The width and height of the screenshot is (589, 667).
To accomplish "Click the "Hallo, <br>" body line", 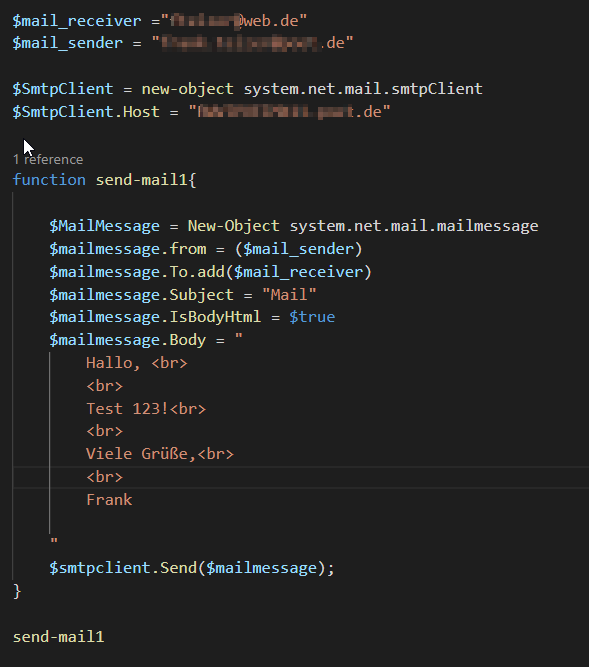I will point(137,363).
